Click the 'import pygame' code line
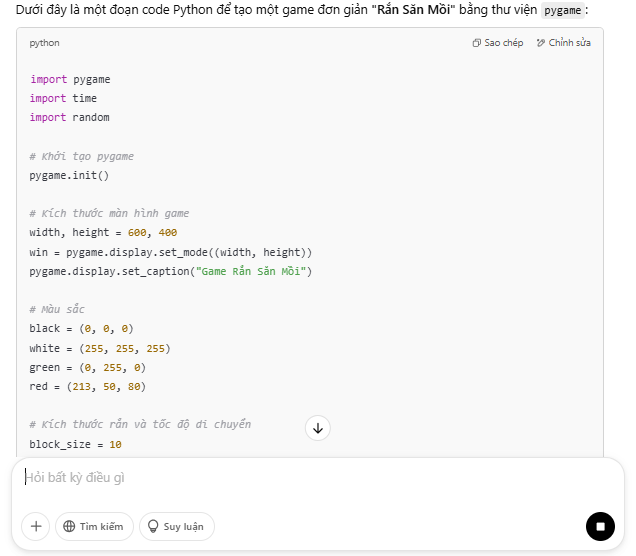This screenshot has width=636, height=556. click(70, 79)
